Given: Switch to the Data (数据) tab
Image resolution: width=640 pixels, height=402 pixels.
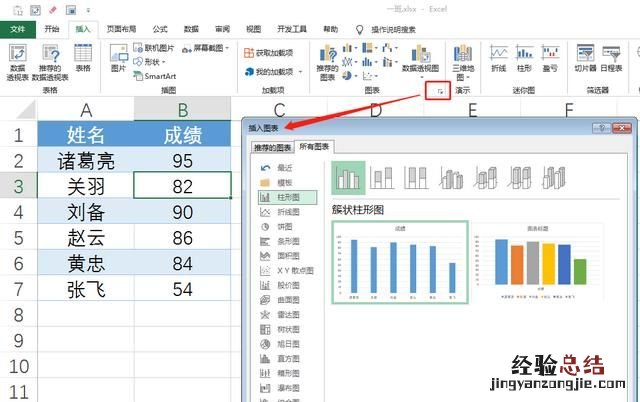Looking at the screenshot, I should point(191,29).
